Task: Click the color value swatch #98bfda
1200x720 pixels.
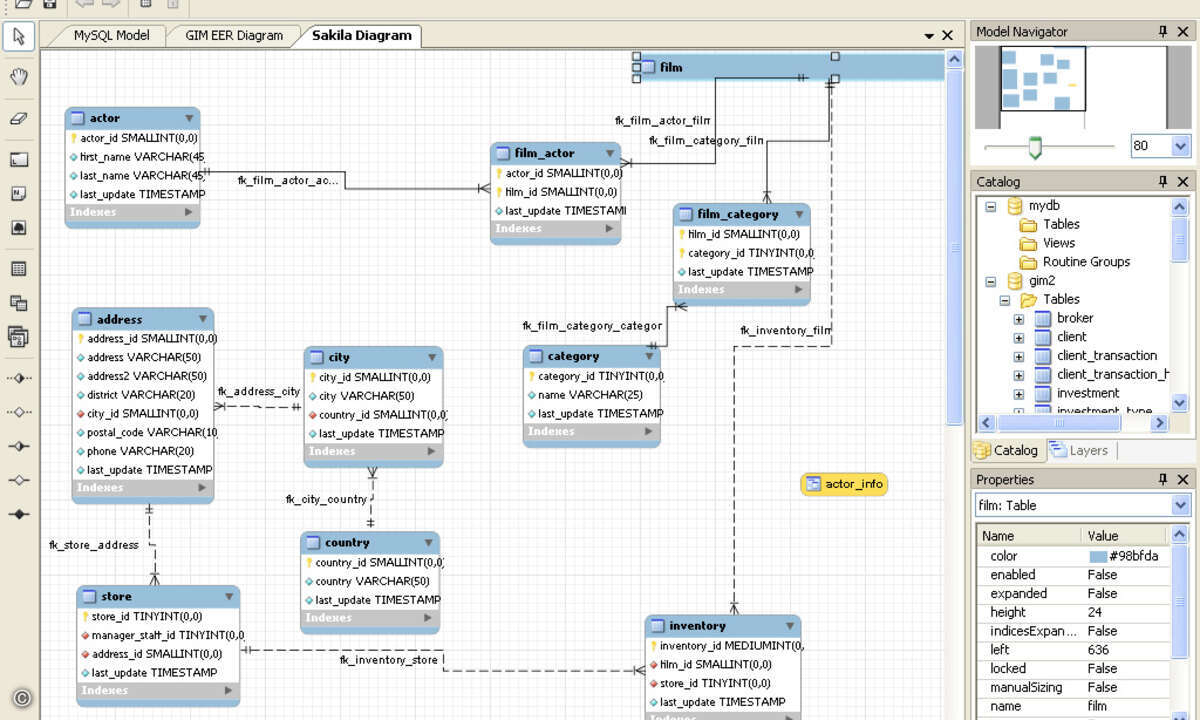Action: (1098, 556)
